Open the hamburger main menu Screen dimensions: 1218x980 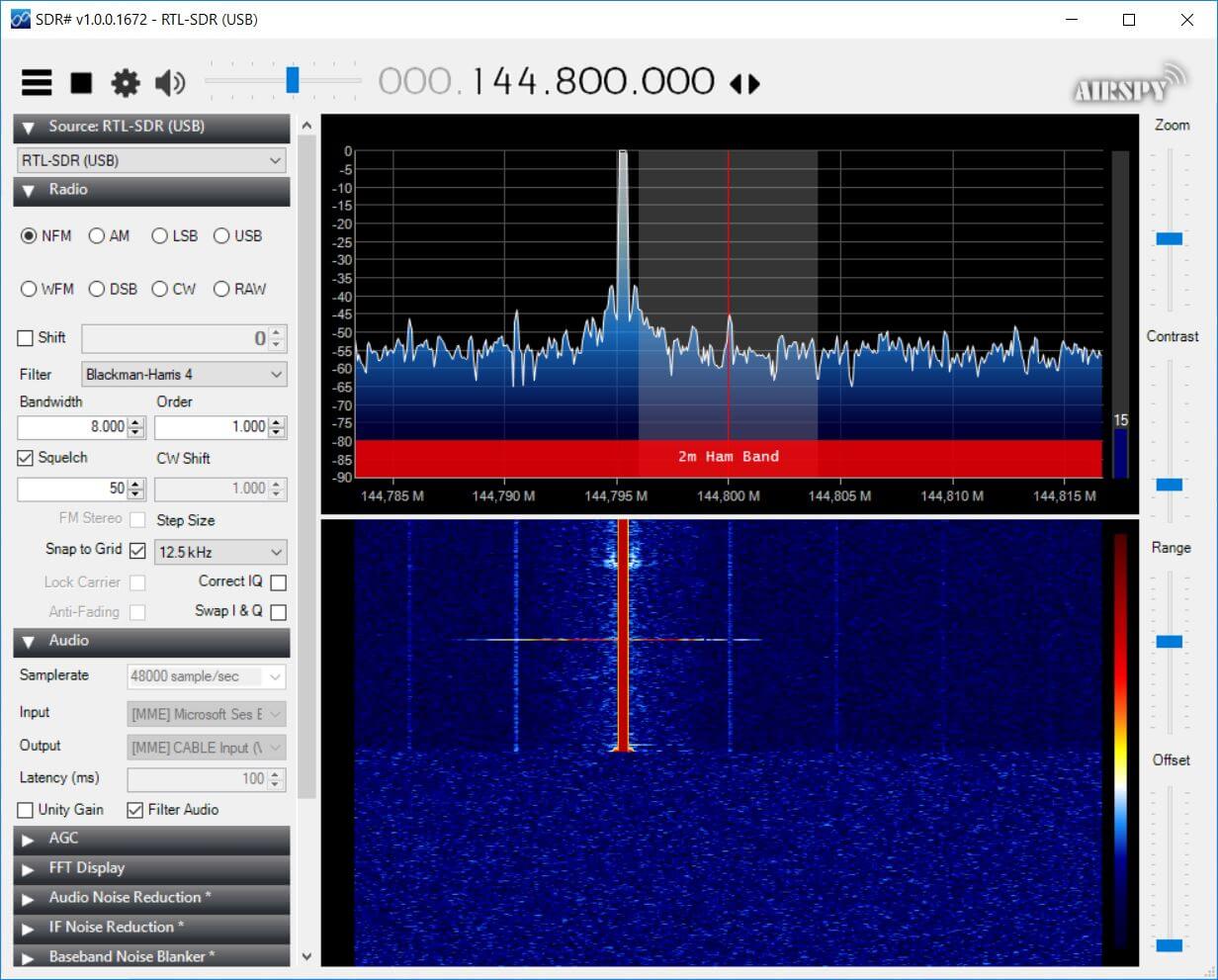click(x=37, y=82)
